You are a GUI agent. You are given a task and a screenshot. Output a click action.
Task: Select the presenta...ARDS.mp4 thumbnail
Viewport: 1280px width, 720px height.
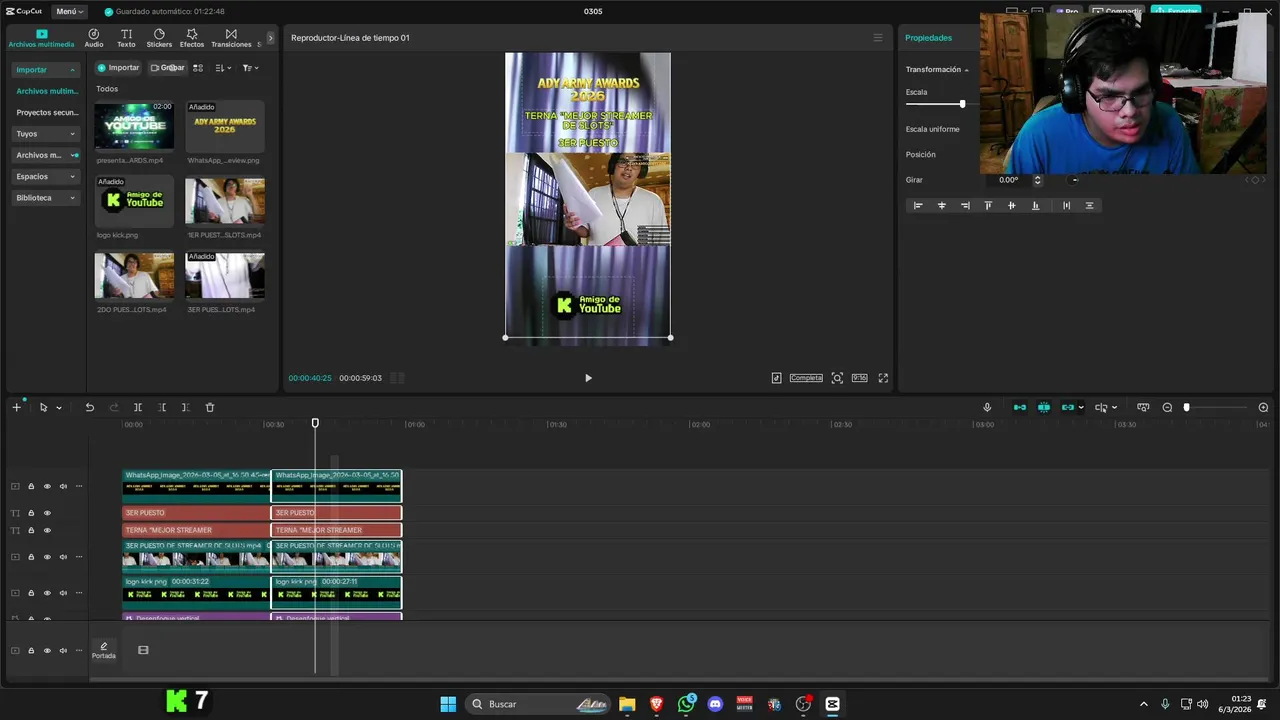[x=134, y=126]
